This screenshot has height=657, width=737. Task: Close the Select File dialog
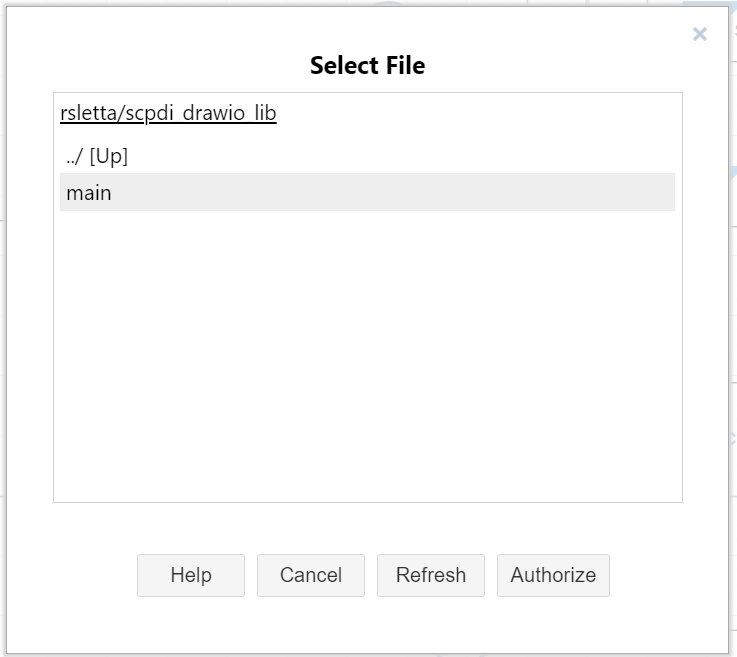(700, 35)
